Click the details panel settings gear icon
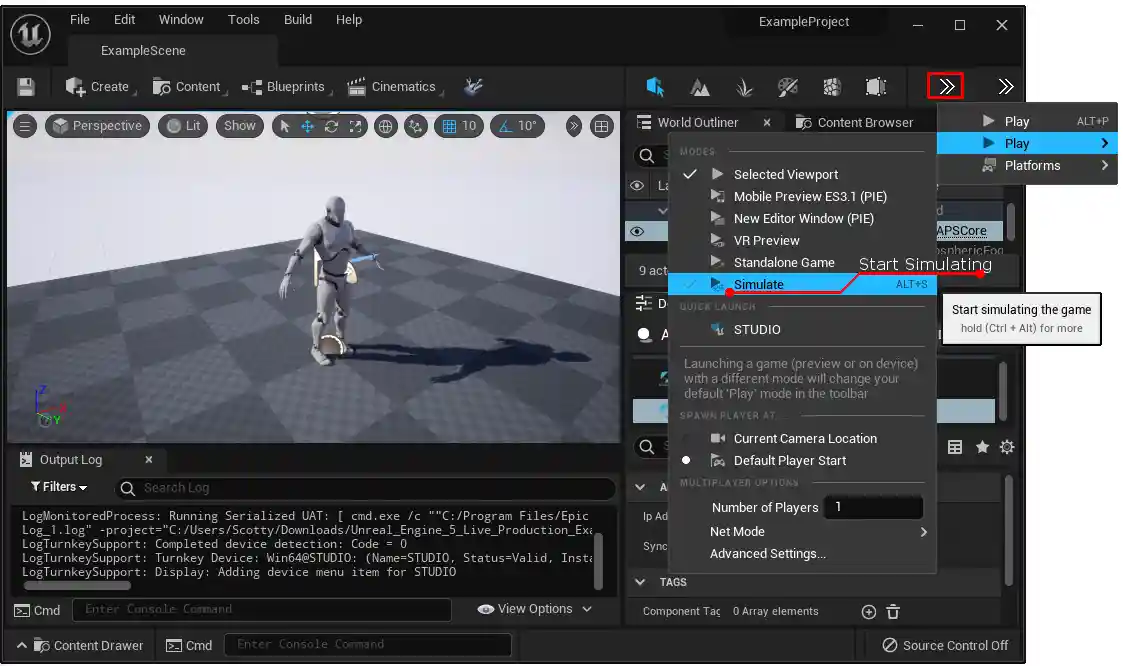This screenshot has width=1133, height=666. pos(1007,447)
